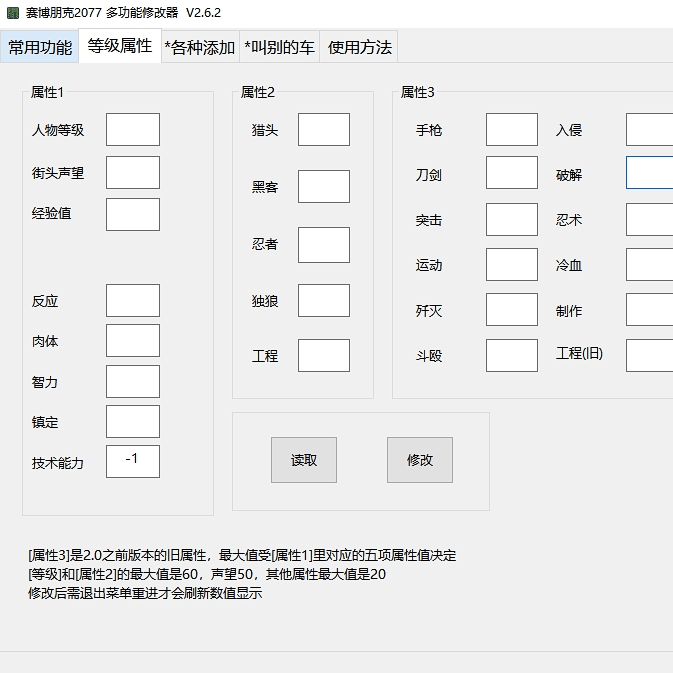Select the 工程(旧) input box

pyautogui.click(x=650, y=355)
